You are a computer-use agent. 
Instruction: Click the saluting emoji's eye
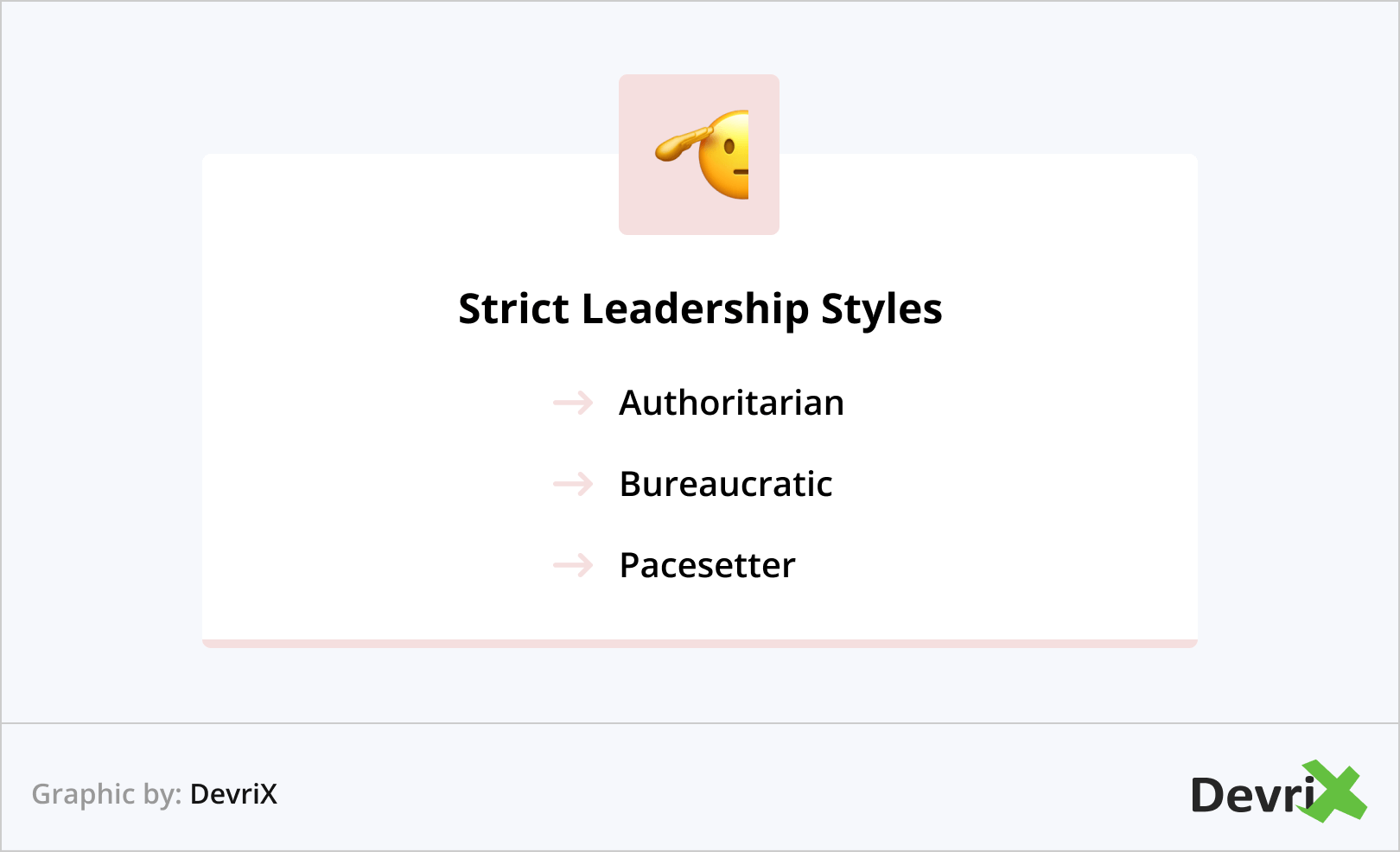tap(729, 147)
